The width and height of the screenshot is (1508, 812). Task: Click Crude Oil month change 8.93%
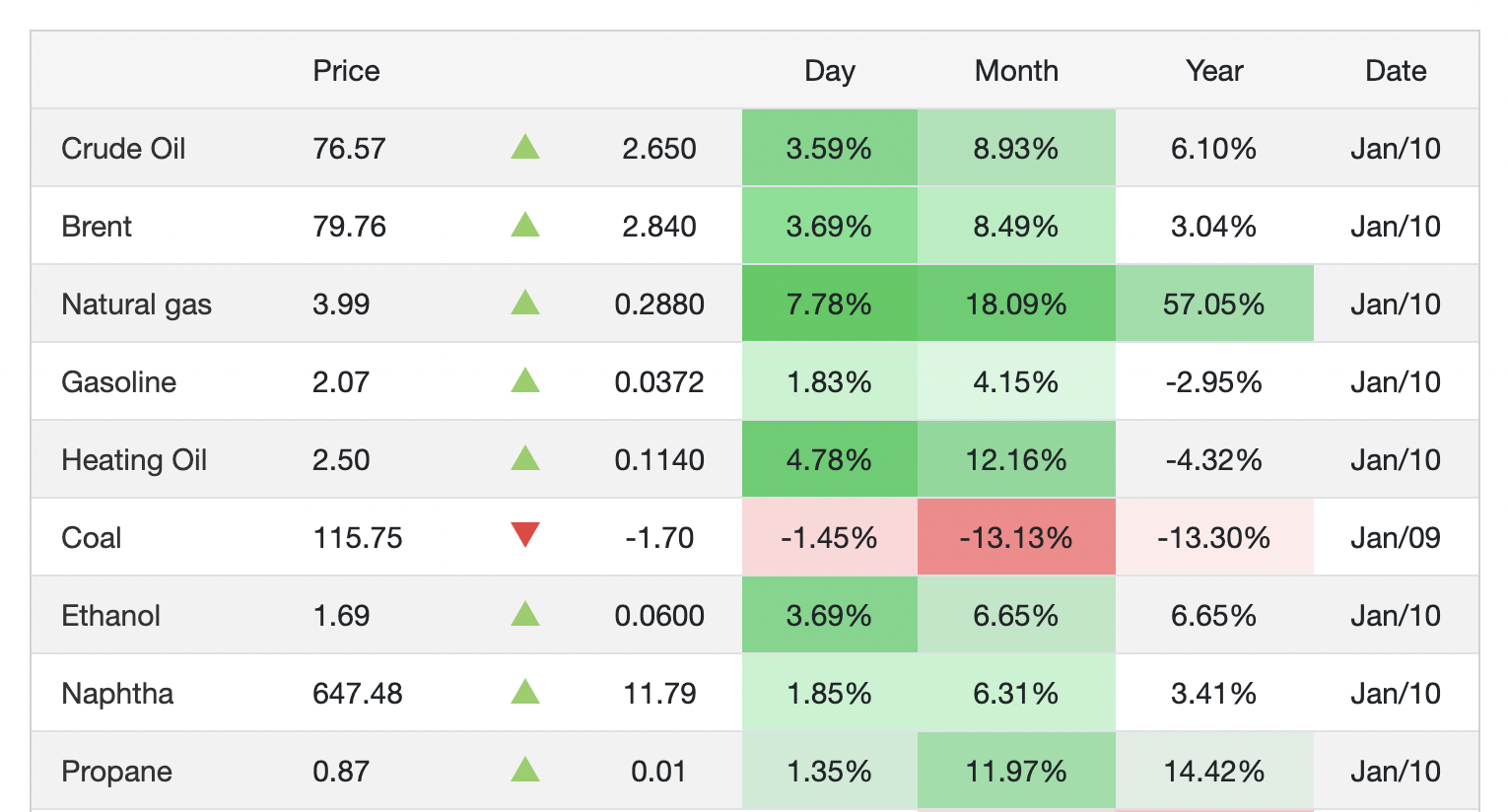click(x=1016, y=149)
